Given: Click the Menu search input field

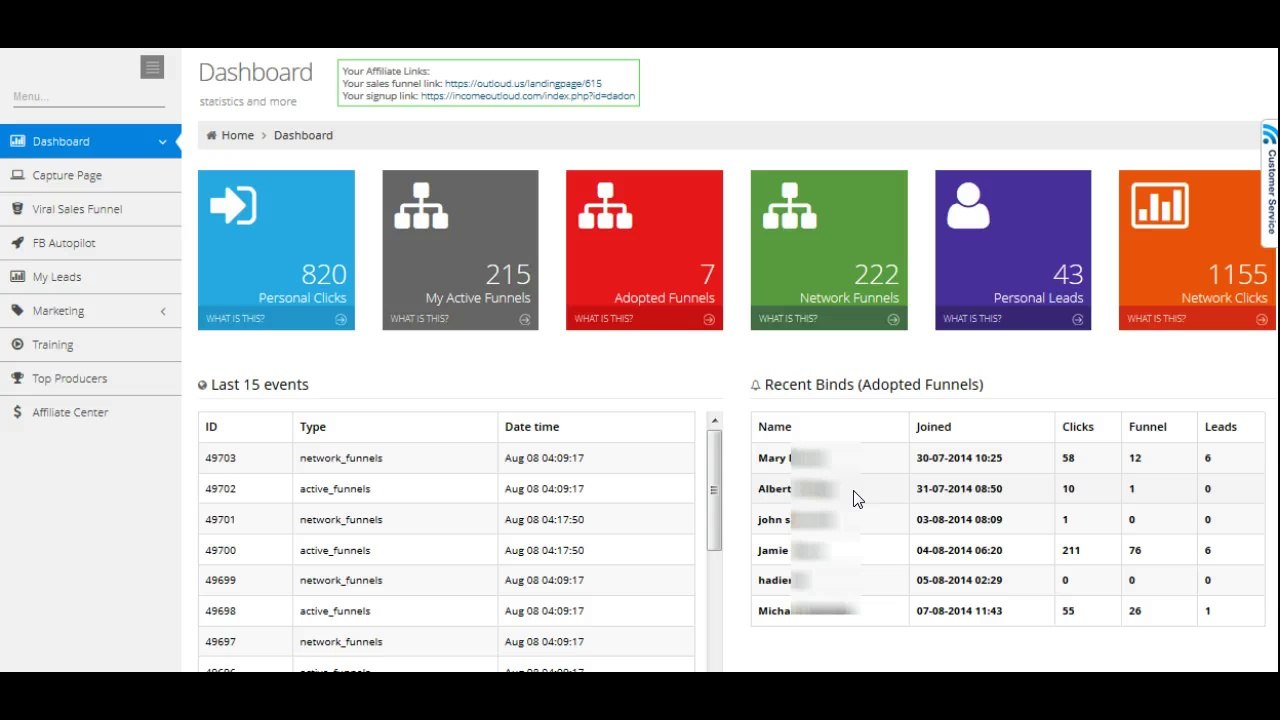Looking at the screenshot, I should coord(88,97).
